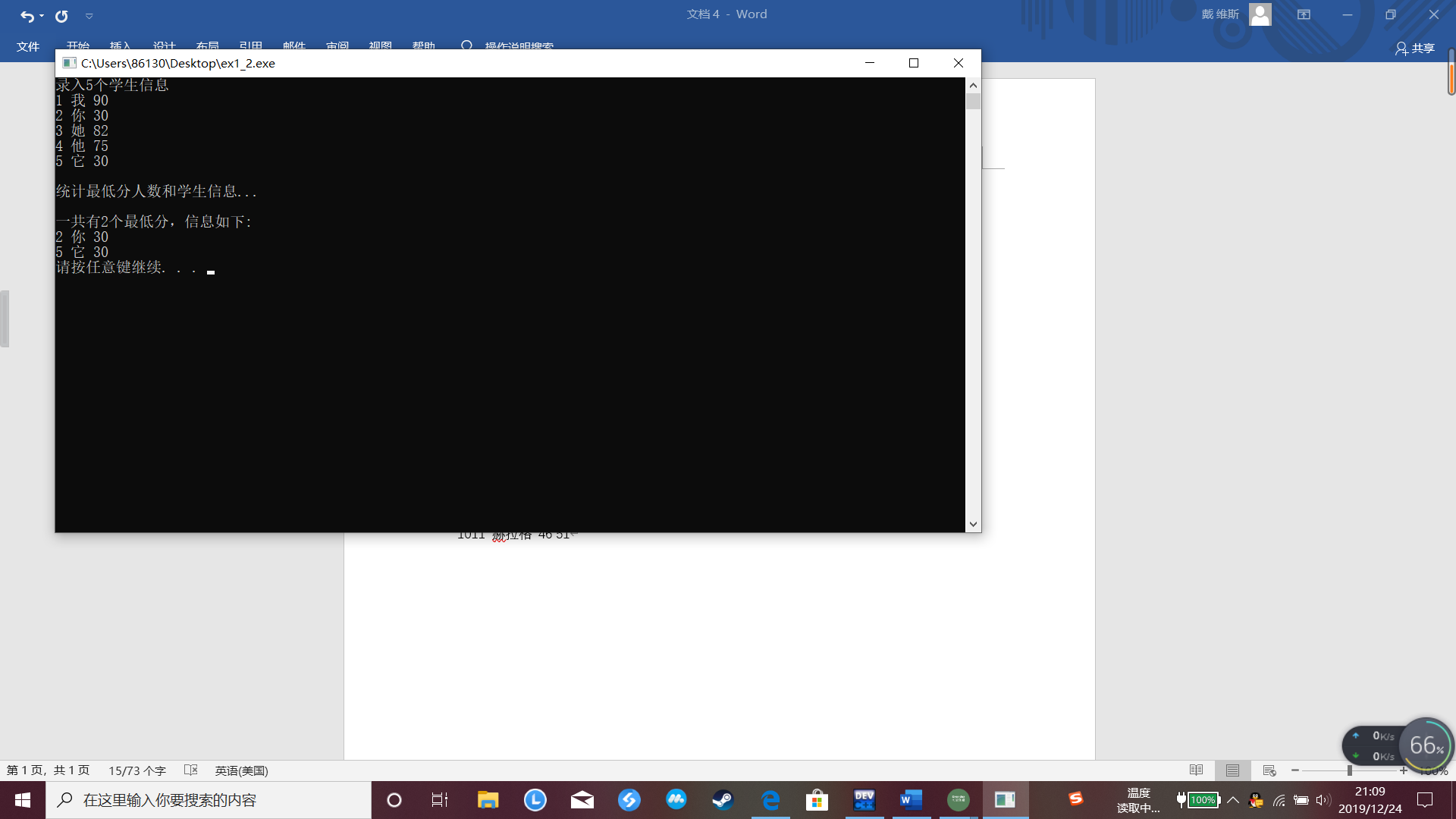The image size is (1456, 819).
Task: Click the Undo arrow in Word
Action: [27, 15]
